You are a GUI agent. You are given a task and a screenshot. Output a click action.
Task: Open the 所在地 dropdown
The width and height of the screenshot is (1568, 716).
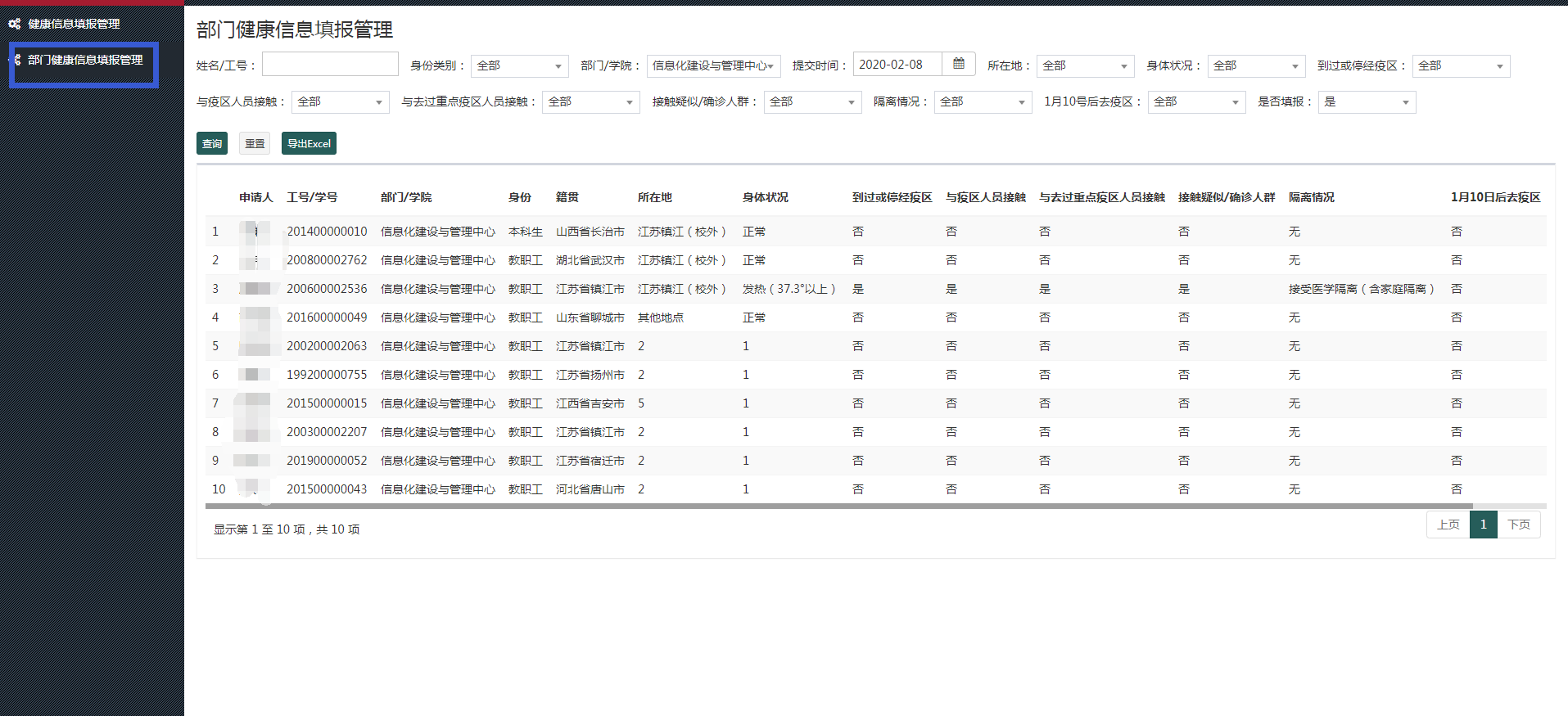(x=1085, y=65)
